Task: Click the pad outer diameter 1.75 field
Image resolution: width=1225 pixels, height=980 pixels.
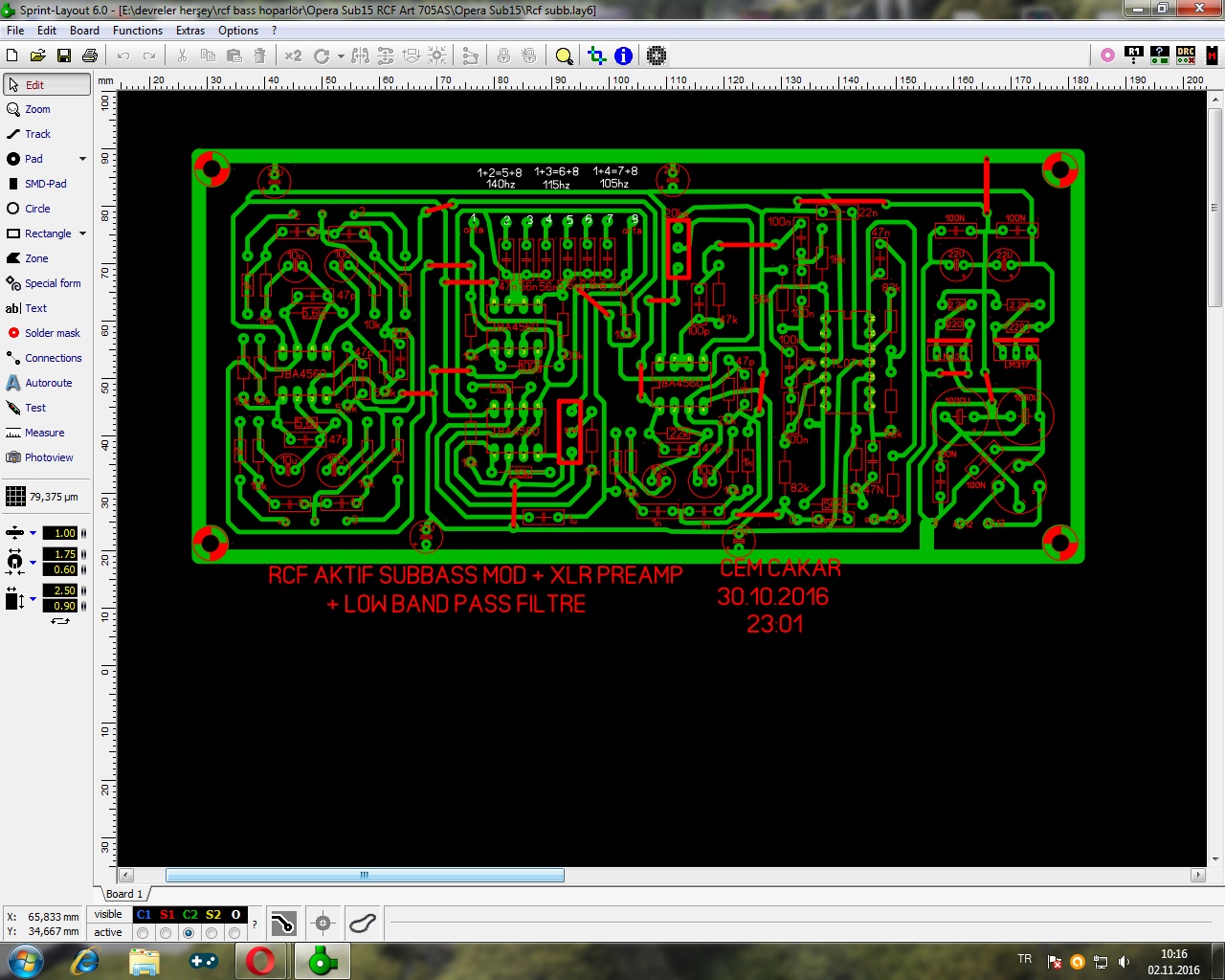Action: [x=59, y=554]
